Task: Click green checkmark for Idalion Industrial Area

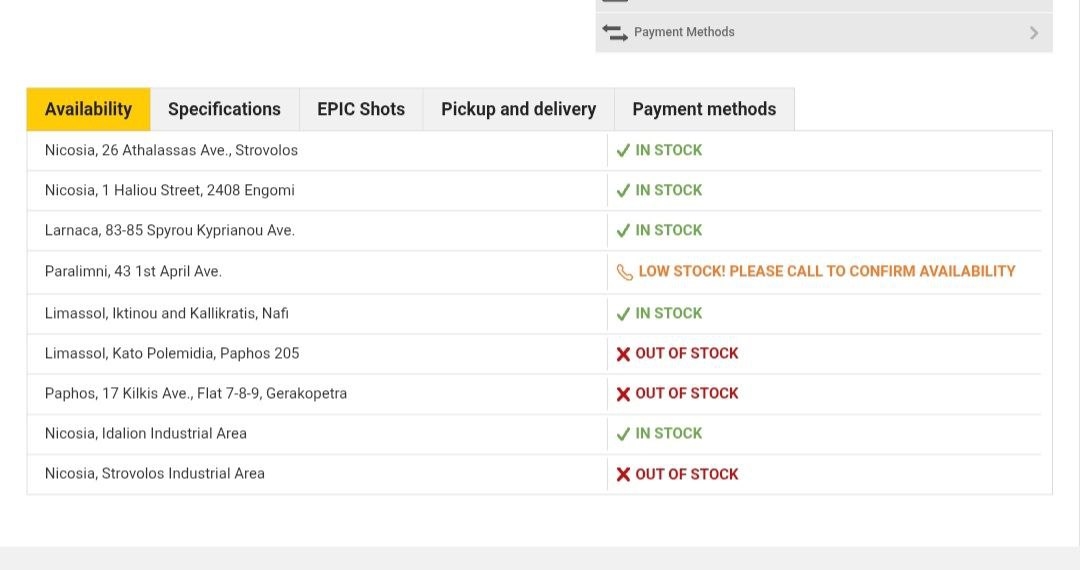Action: coord(623,434)
